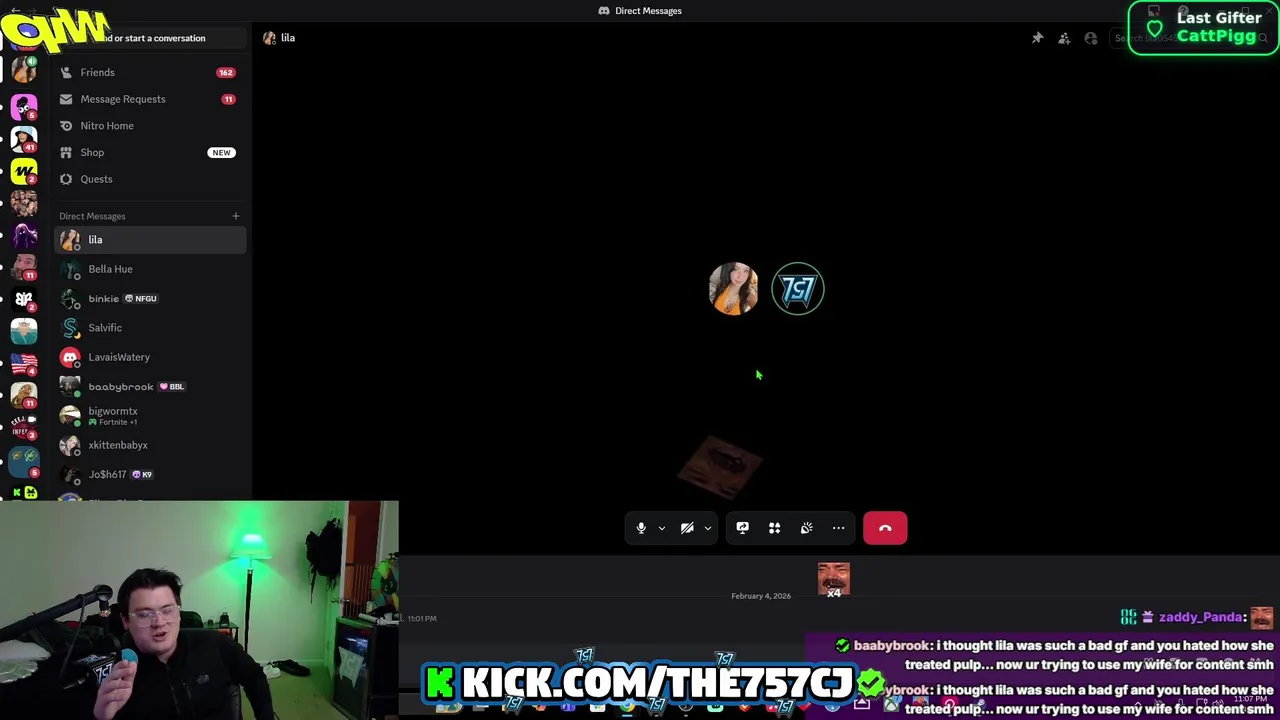
Task: Open the Shop page
Action: click(x=150, y=152)
